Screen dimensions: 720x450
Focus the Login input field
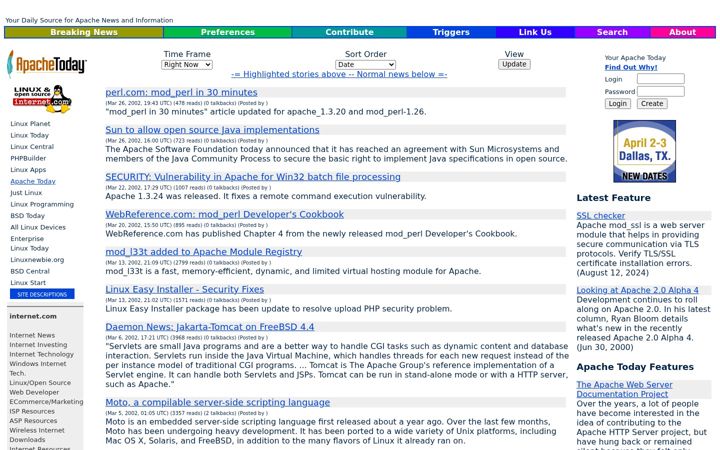click(x=660, y=79)
